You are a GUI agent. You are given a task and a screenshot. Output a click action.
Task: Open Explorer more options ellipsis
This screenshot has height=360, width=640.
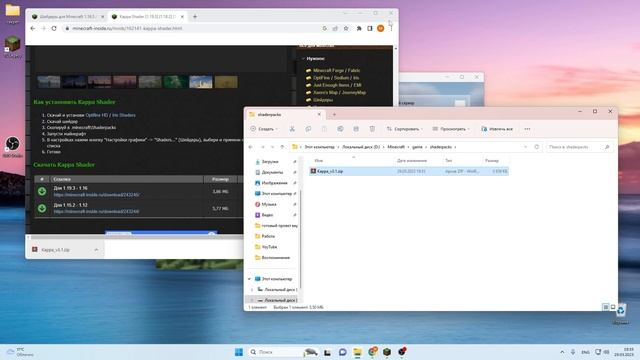[x=527, y=129]
